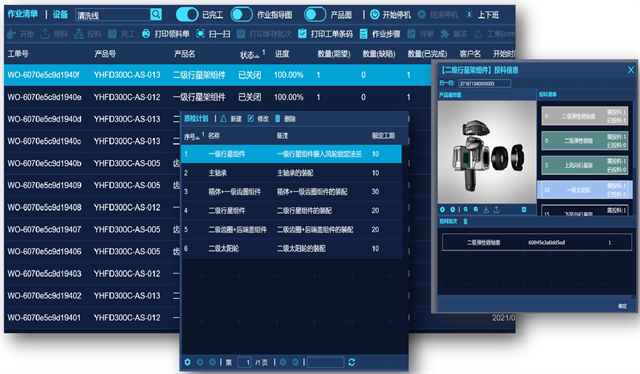
Task: Click the 确定 button in 投料信息 dialog
Action: pos(622,306)
